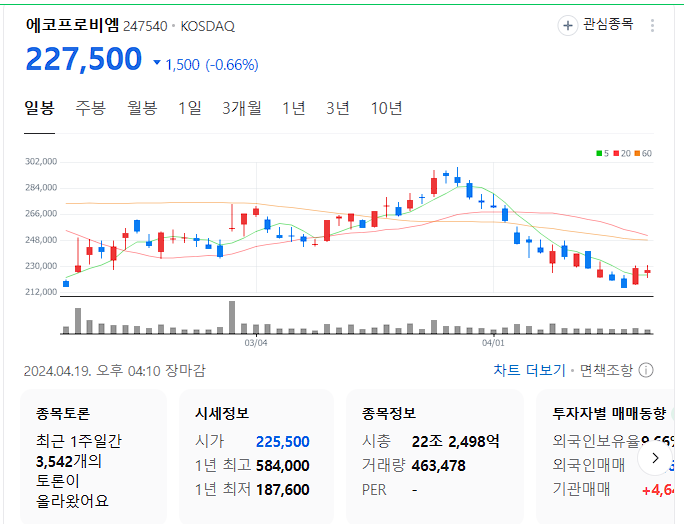Open the 종목토론 card heading
Screen dimensions: 684x524
tap(63, 413)
